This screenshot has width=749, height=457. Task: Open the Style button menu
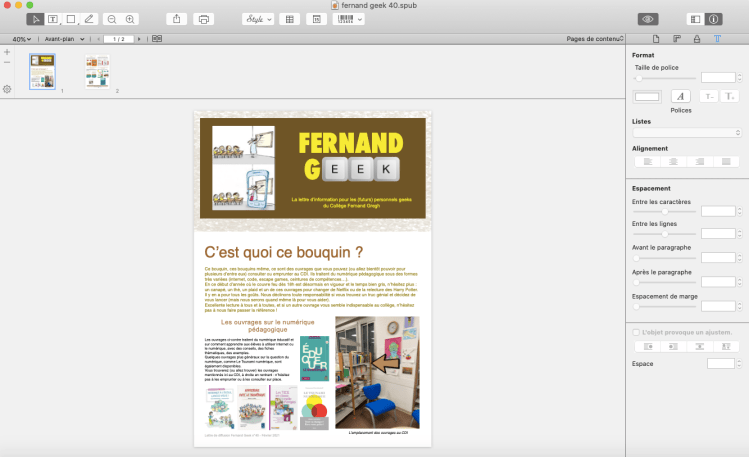pyautogui.click(x=256, y=19)
